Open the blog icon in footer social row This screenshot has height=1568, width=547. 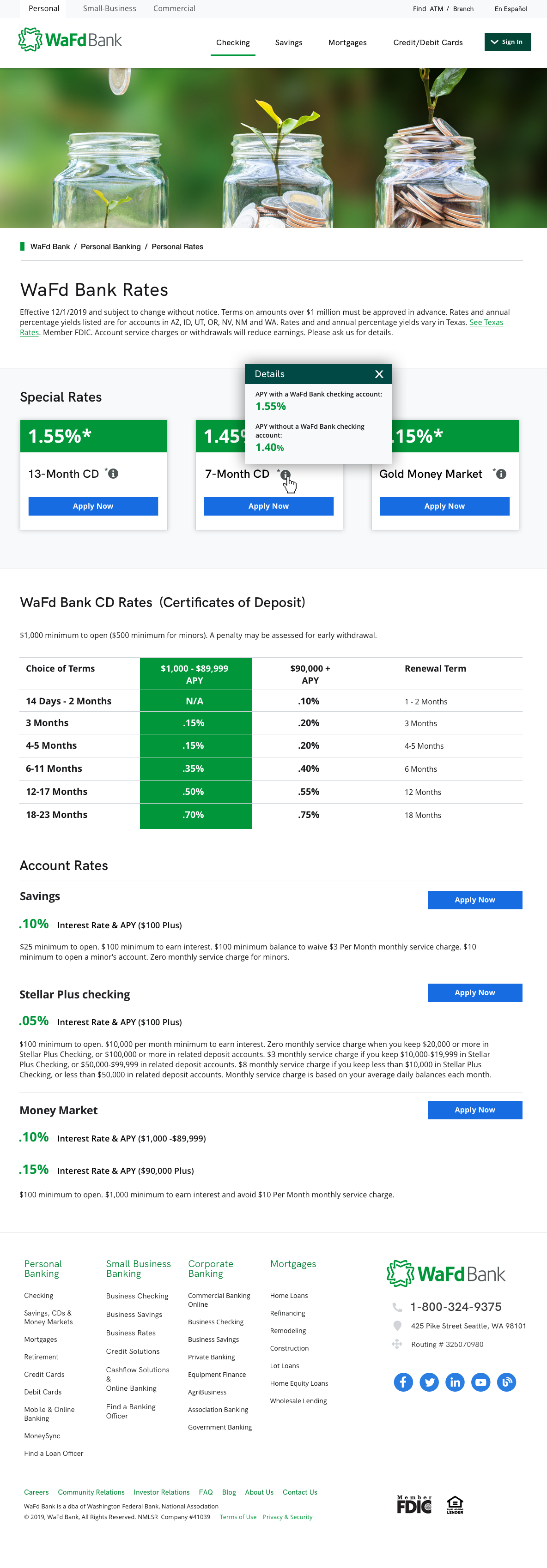click(x=507, y=1382)
